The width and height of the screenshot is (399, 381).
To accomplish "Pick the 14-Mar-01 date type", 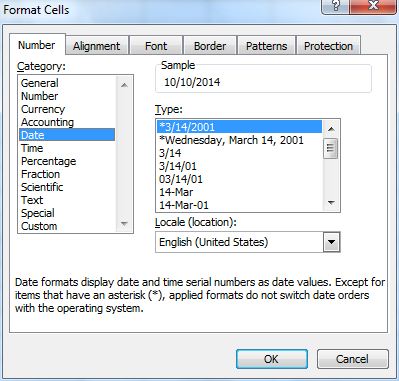I will click(239, 205).
